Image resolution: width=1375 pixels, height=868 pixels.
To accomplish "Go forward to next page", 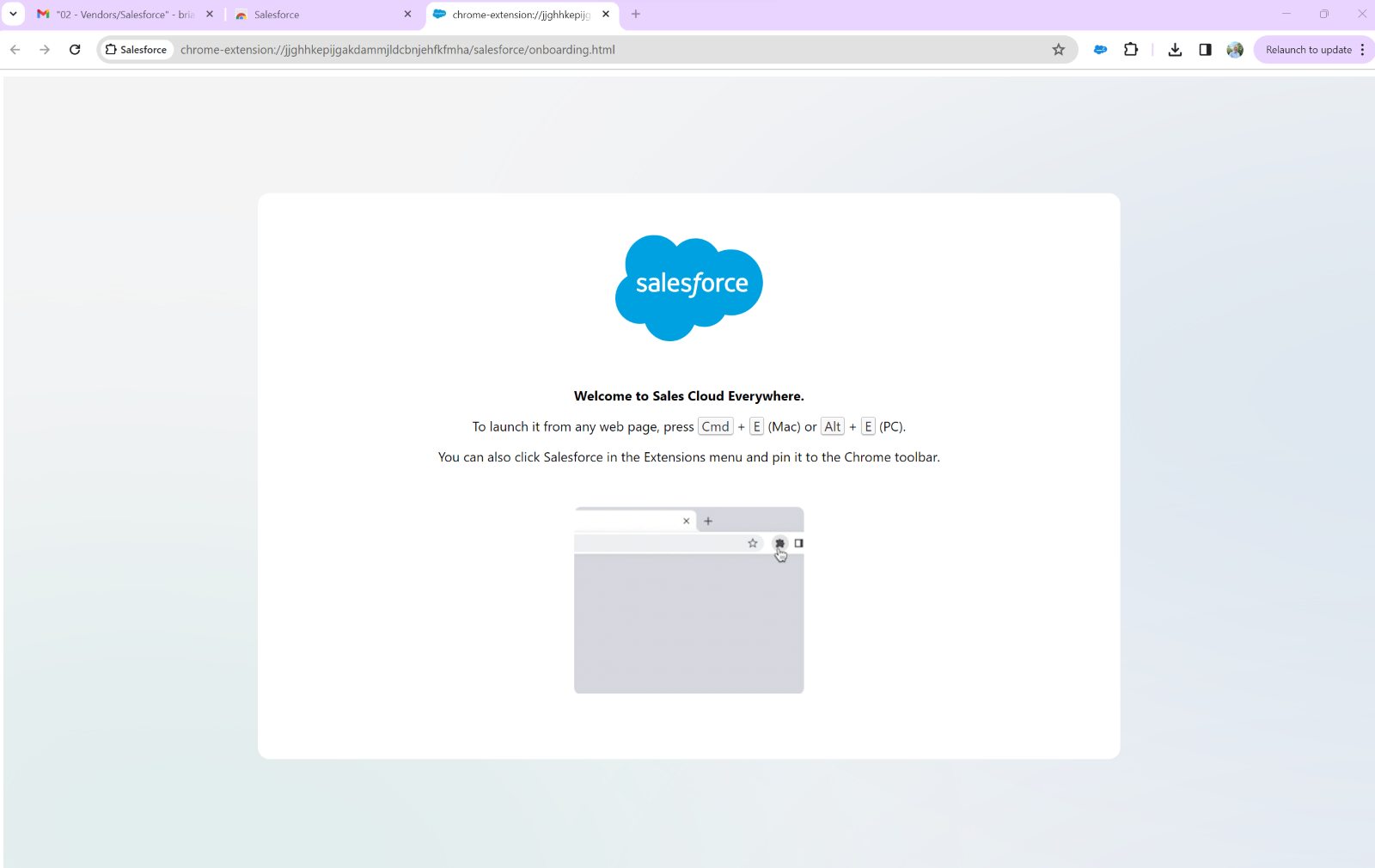I will [45, 50].
